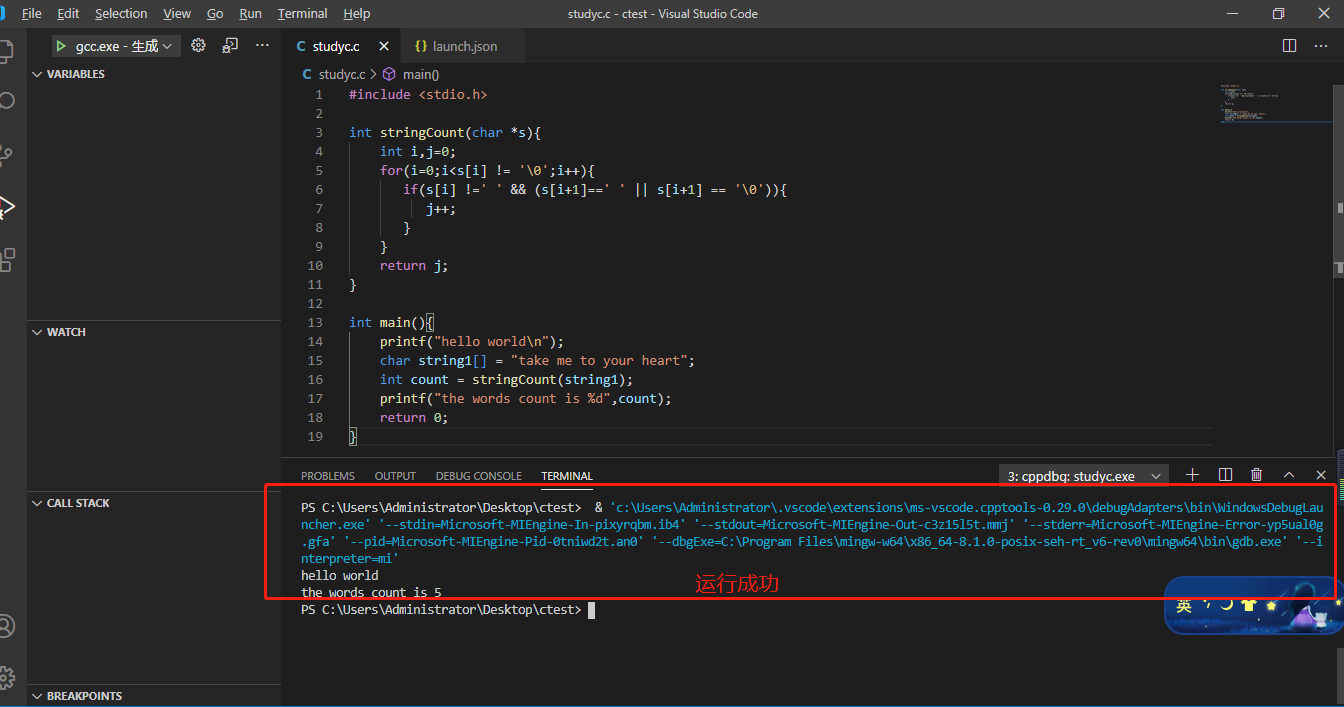Click line number 13 in gutter
The image size is (1344, 707).
[x=315, y=322]
